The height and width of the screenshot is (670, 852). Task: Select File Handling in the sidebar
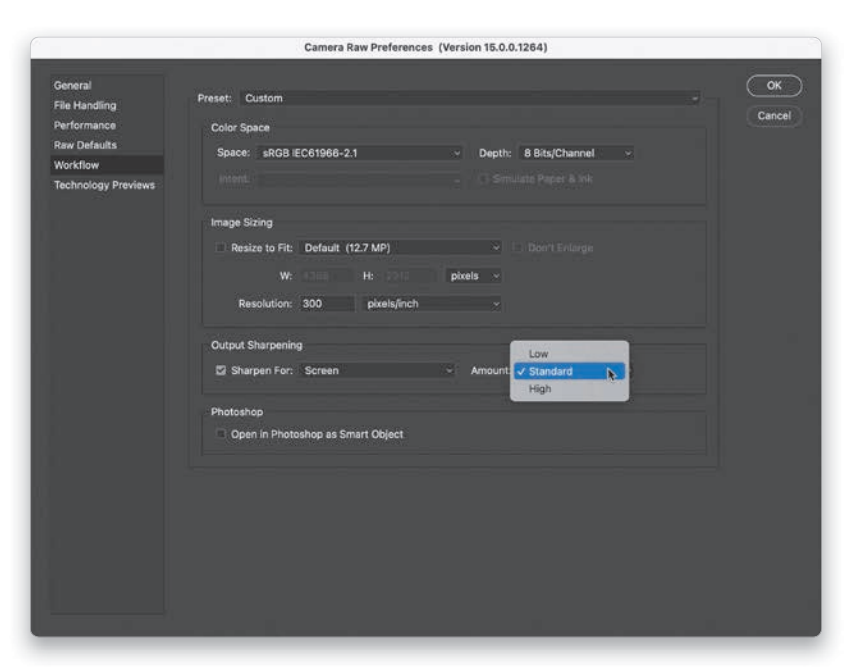pyautogui.click(x=85, y=106)
